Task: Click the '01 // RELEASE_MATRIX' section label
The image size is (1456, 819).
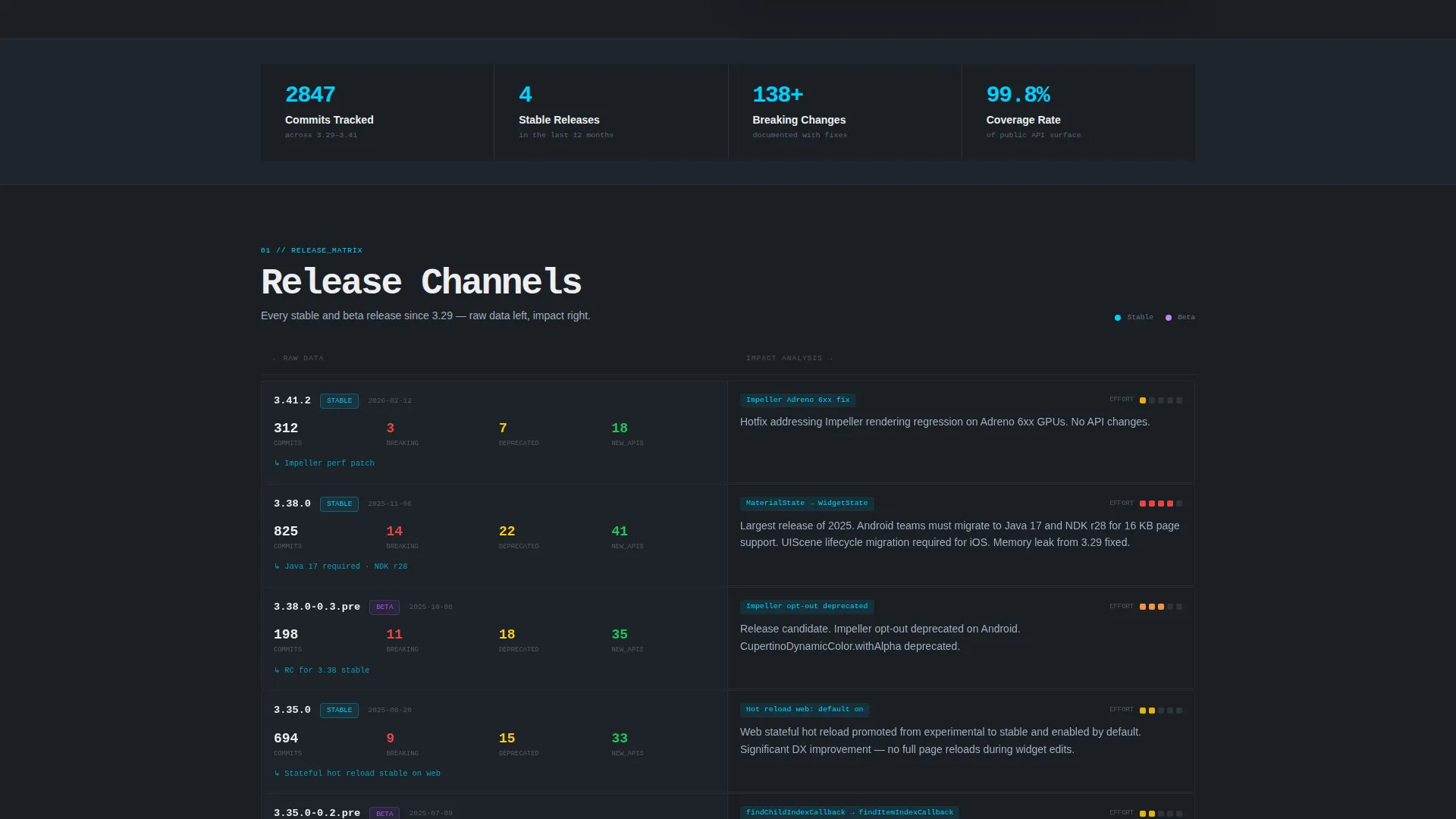Action: (312, 250)
